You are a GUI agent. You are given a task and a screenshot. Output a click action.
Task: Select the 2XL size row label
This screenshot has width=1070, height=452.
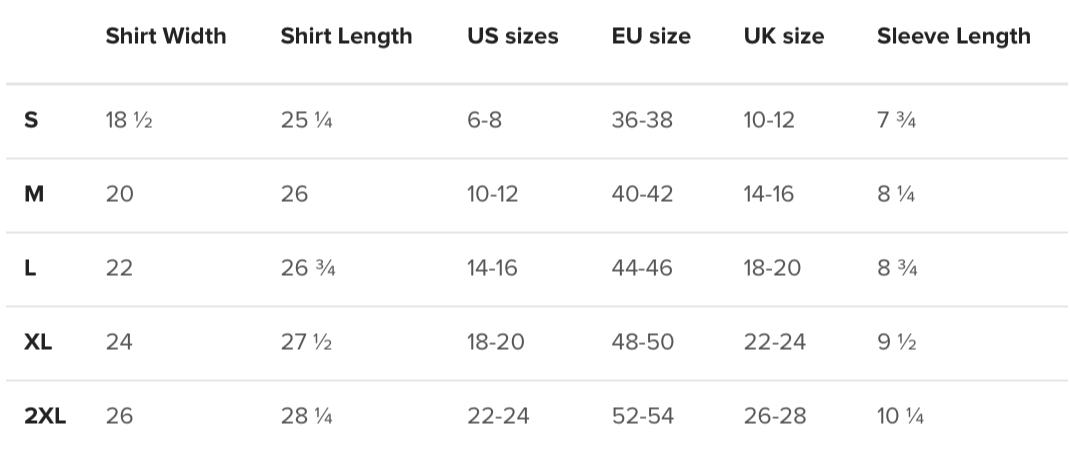pos(45,416)
